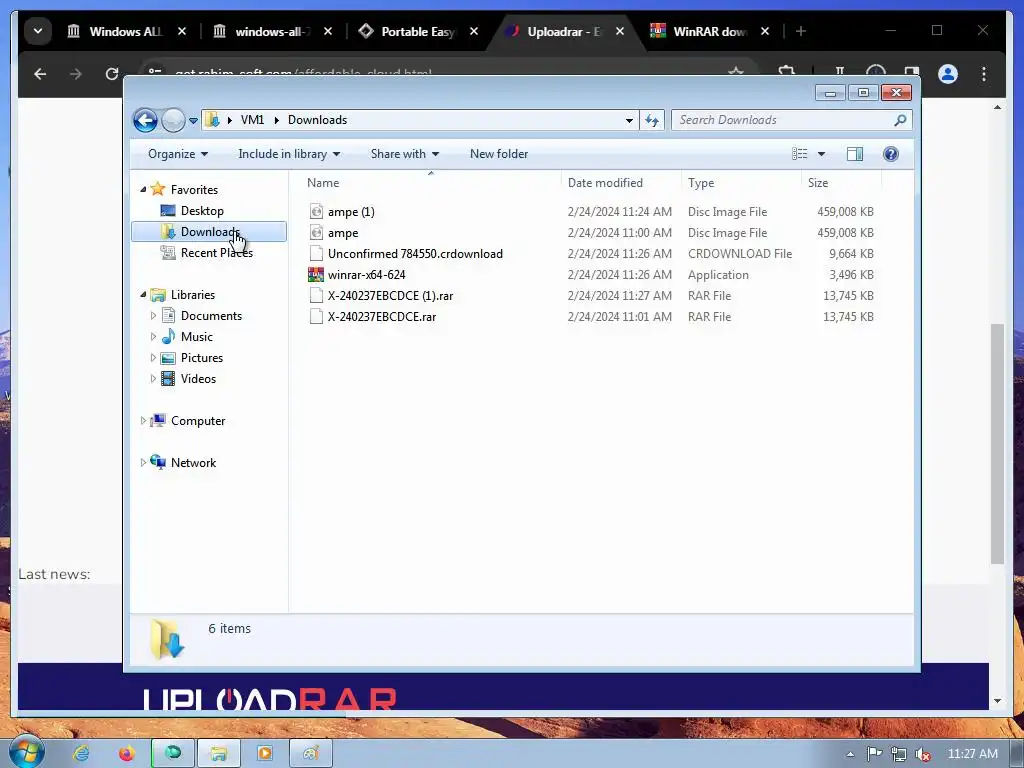Toggle the preview pane icon
Screen dimensions: 1024x768
855,154
